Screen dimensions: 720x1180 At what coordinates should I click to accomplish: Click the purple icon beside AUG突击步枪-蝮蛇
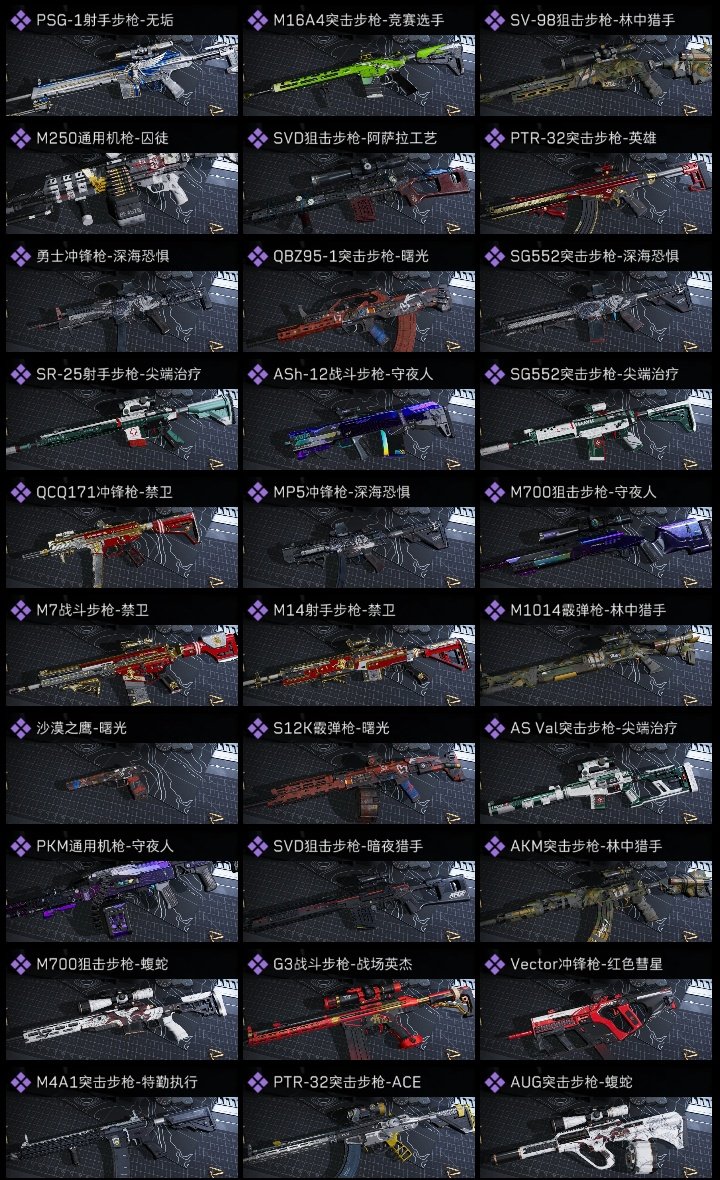pyautogui.click(x=494, y=1082)
